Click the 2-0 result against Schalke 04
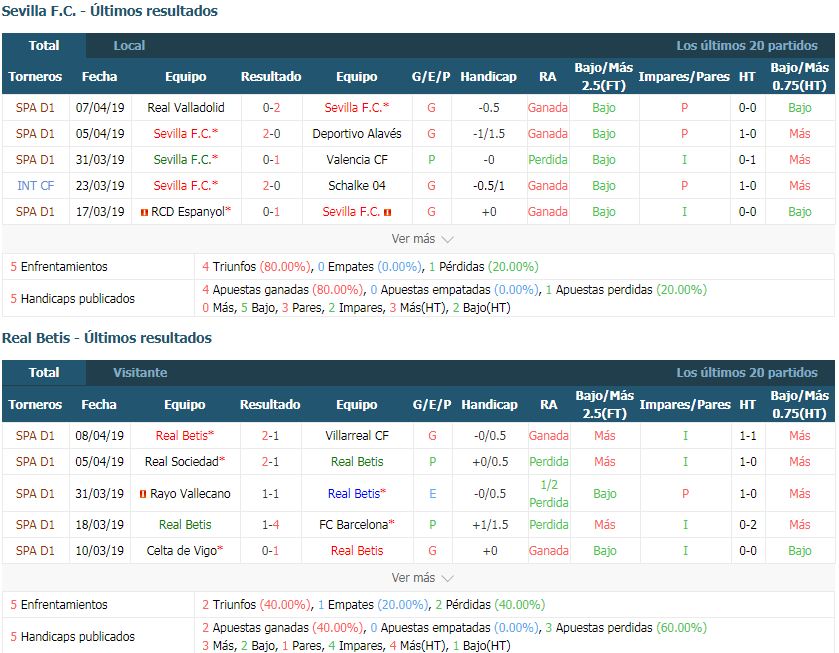The height and width of the screenshot is (653, 839). point(271,186)
